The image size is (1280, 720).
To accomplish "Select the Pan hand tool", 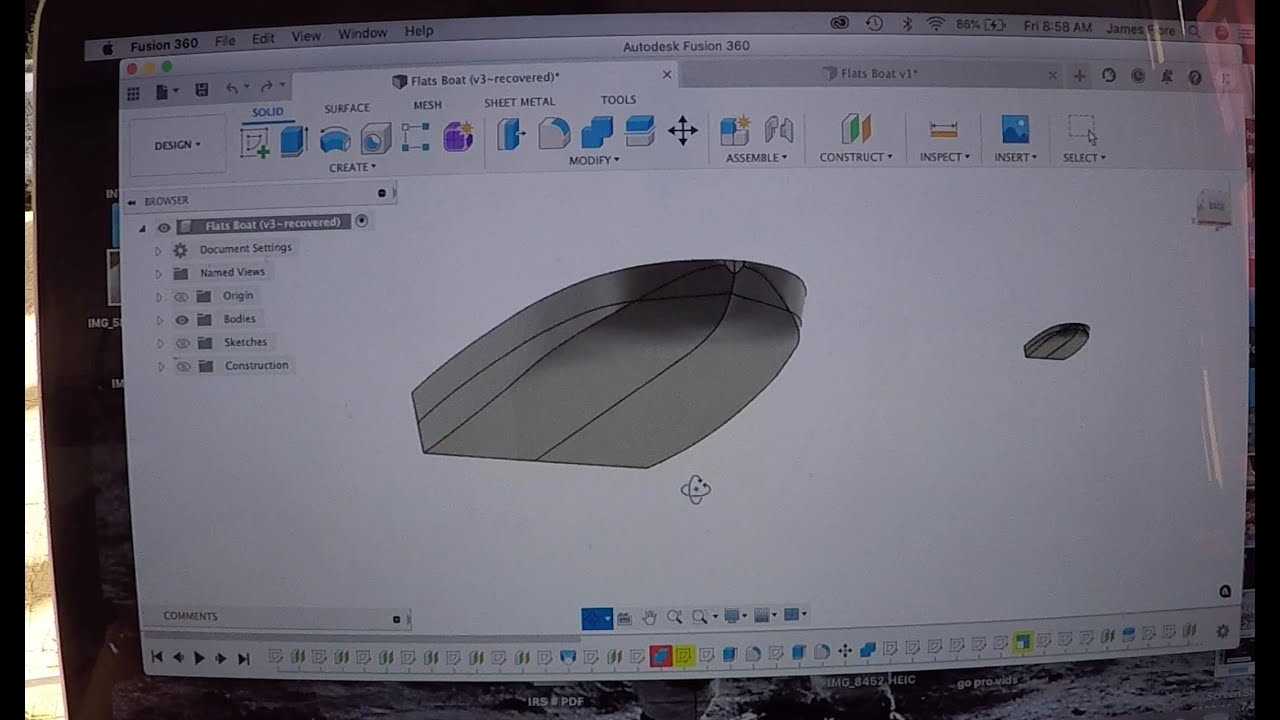I will click(649, 617).
